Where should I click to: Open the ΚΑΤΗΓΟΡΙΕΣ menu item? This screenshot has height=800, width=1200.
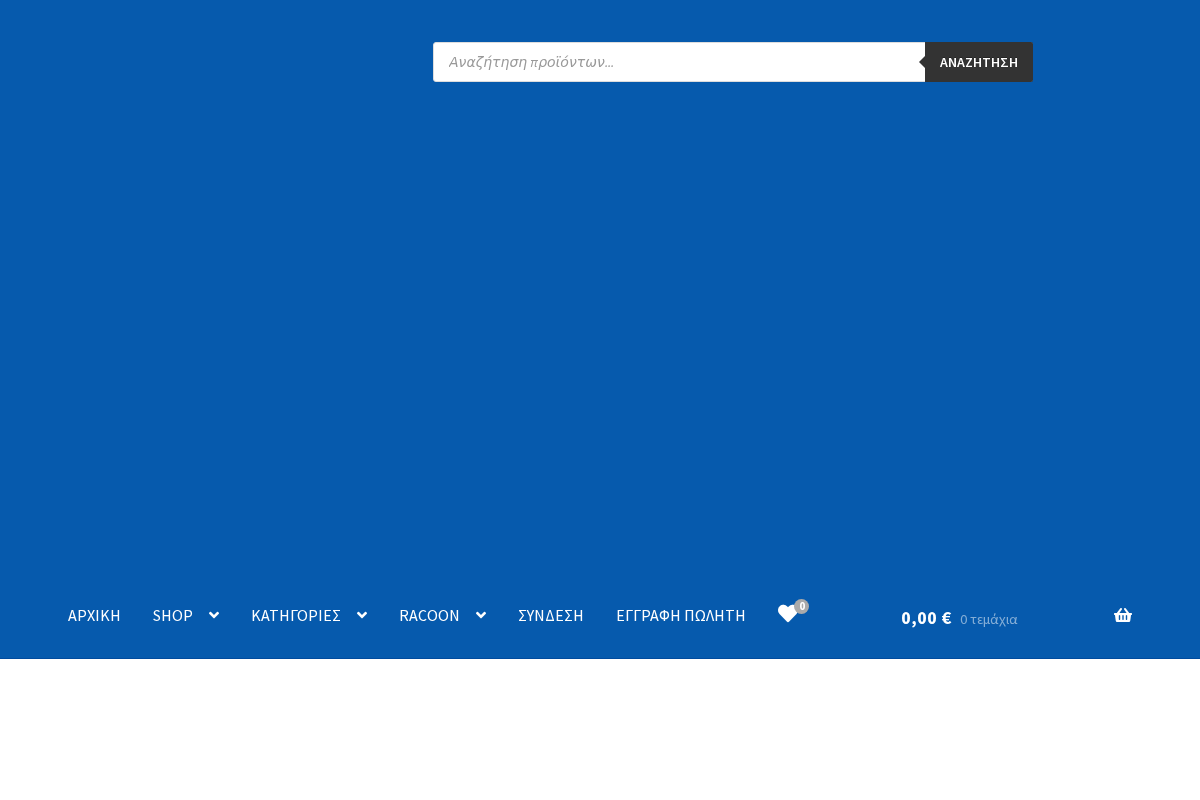(296, 615)
